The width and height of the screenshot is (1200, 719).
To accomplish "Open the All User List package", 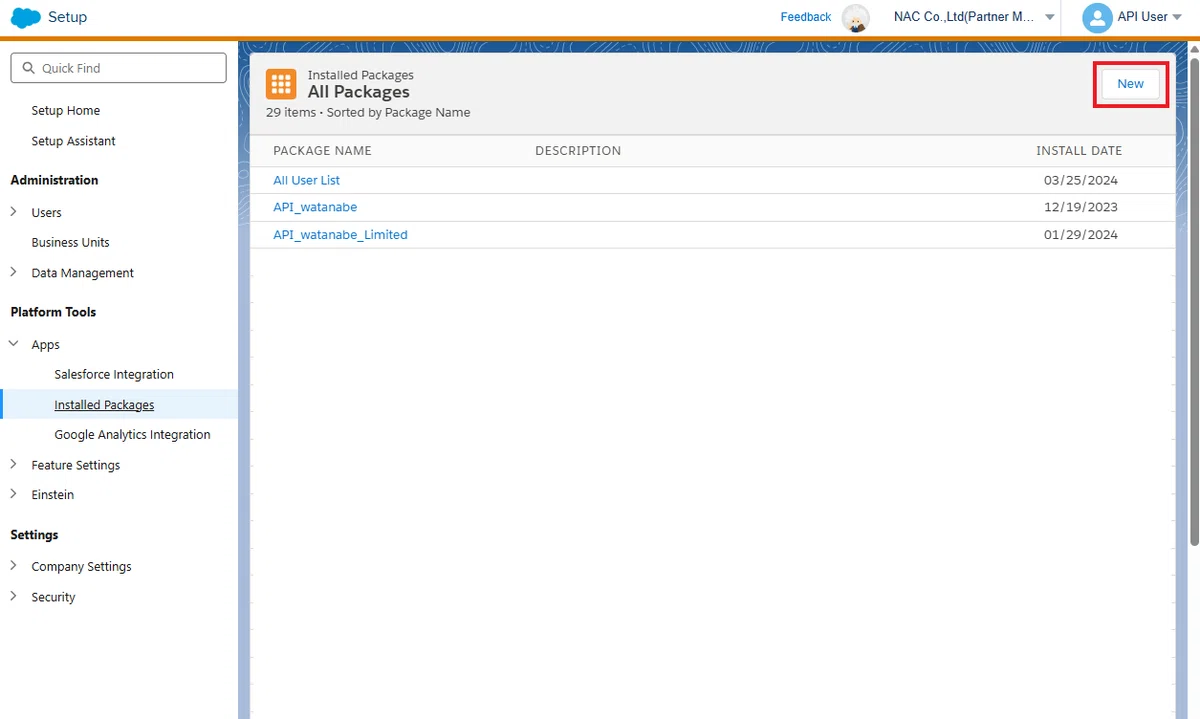I will [x=307, y=180].
